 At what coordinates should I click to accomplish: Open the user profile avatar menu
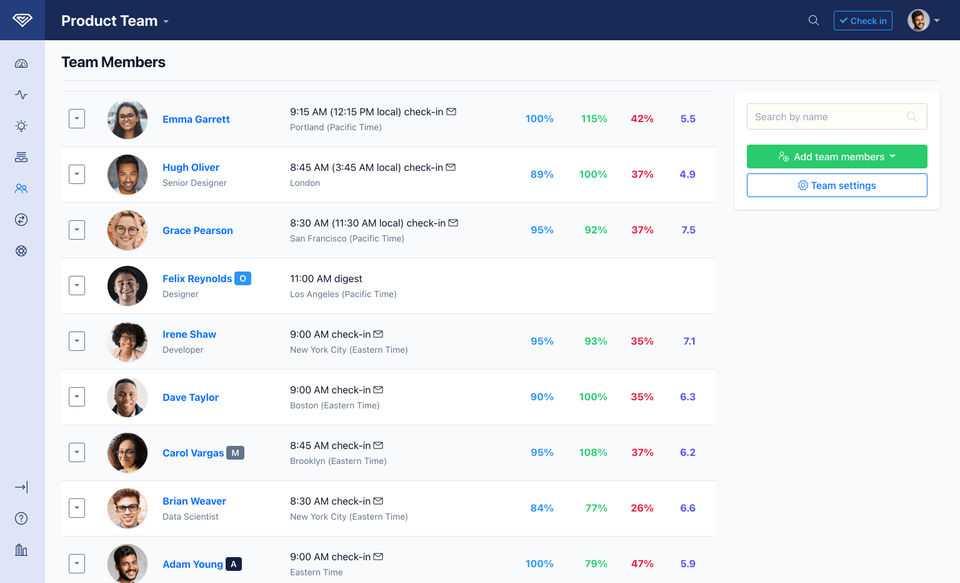click(x=923, y=20)
